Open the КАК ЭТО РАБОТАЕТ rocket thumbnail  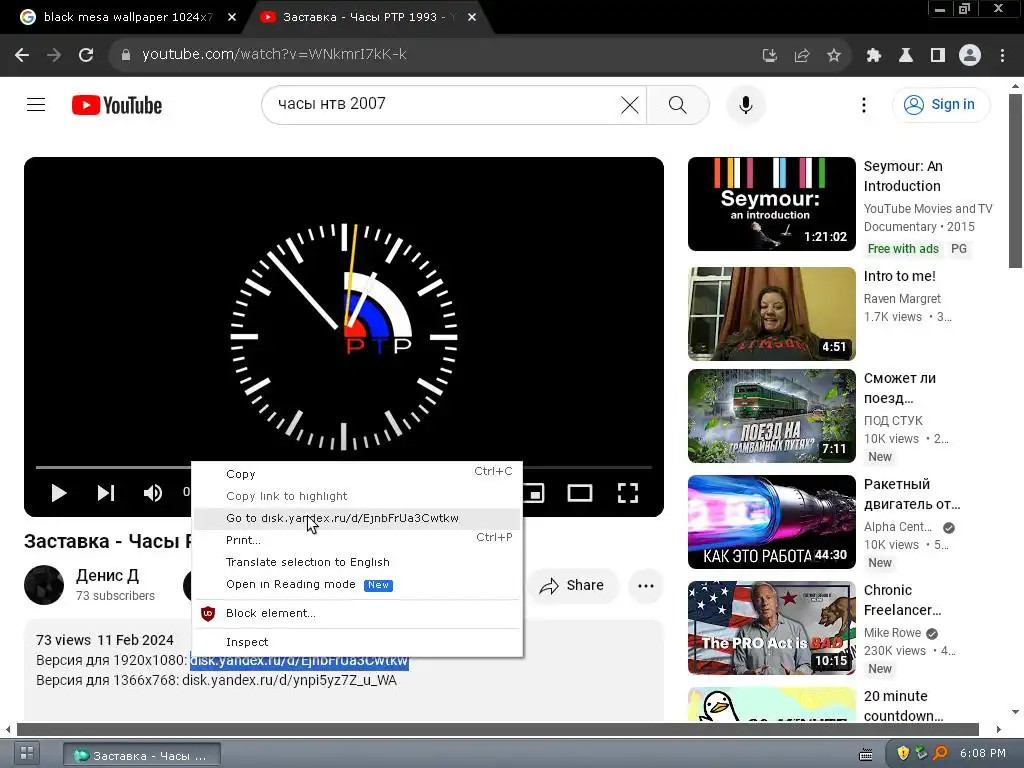point(771,522)
